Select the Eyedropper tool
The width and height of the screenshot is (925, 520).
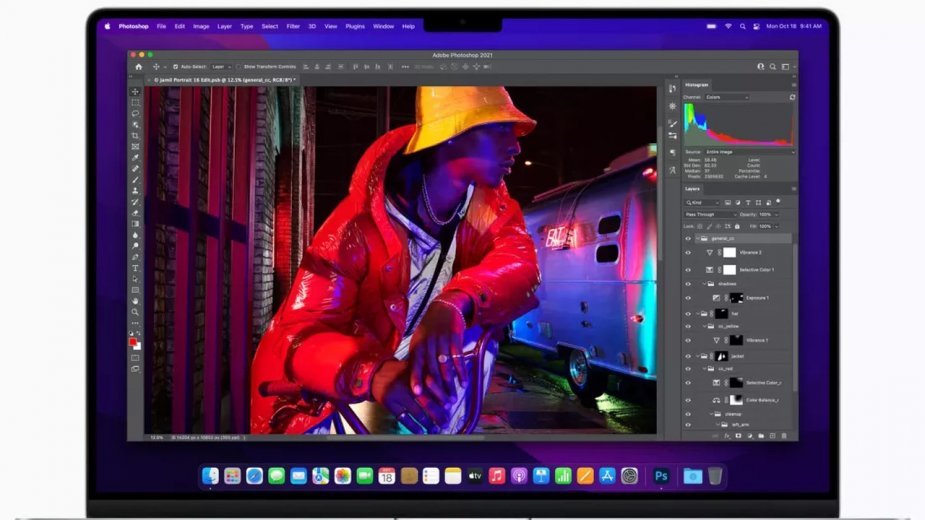[x=135, y=158]
